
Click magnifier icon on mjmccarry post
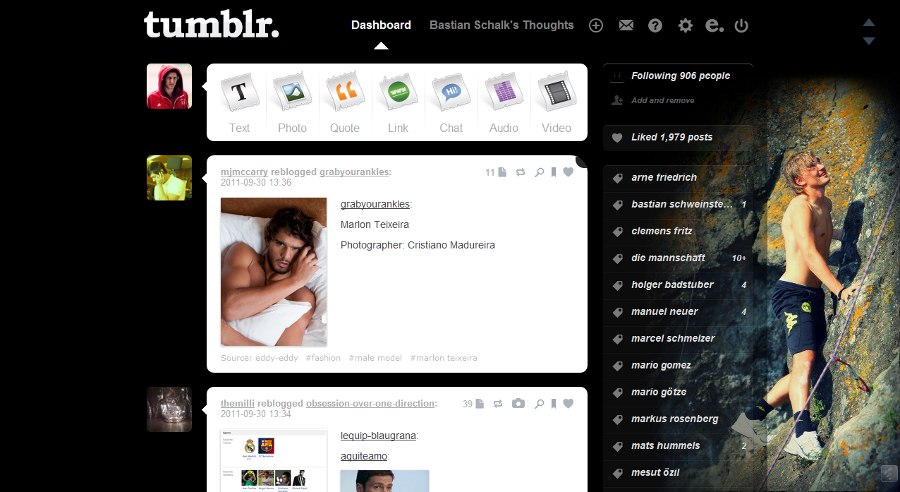[x=539, y=172]
